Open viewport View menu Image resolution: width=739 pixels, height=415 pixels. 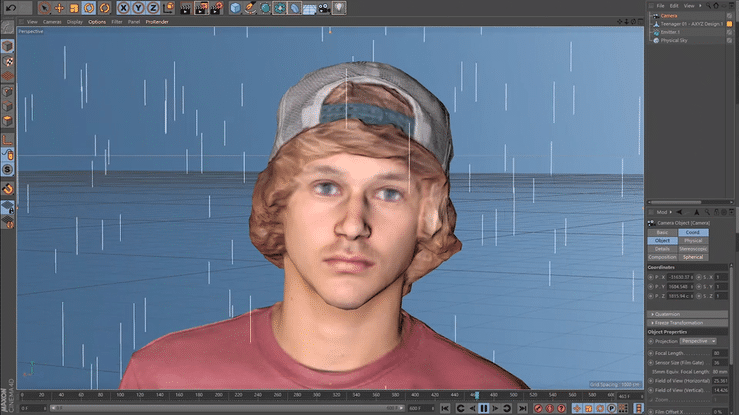pyautogui.click(x=32, y=22)
